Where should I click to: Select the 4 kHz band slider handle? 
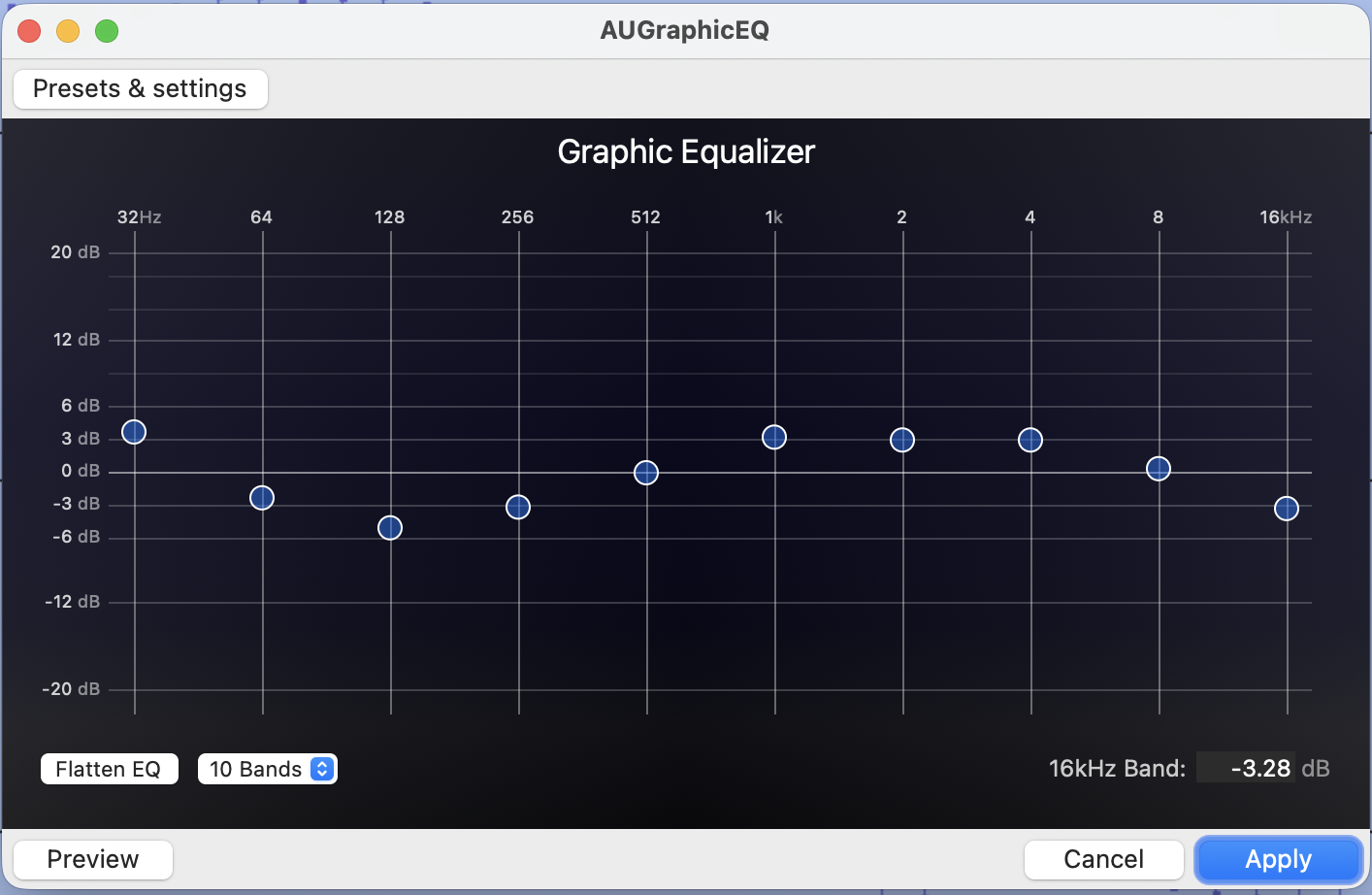coord(1030,441)
